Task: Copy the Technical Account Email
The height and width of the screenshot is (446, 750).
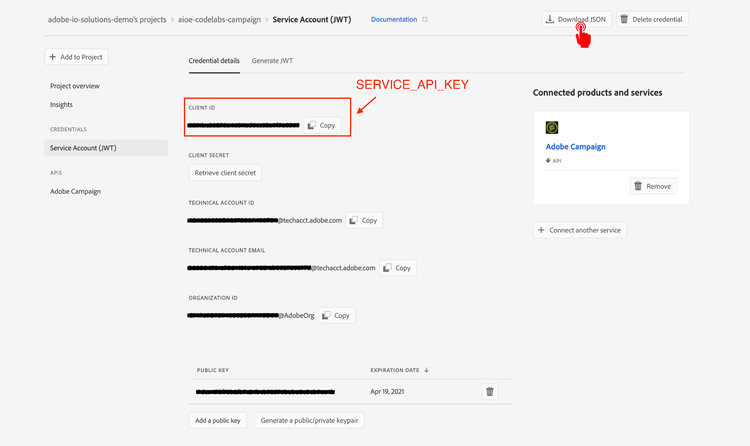Action: tap(397, 268)
